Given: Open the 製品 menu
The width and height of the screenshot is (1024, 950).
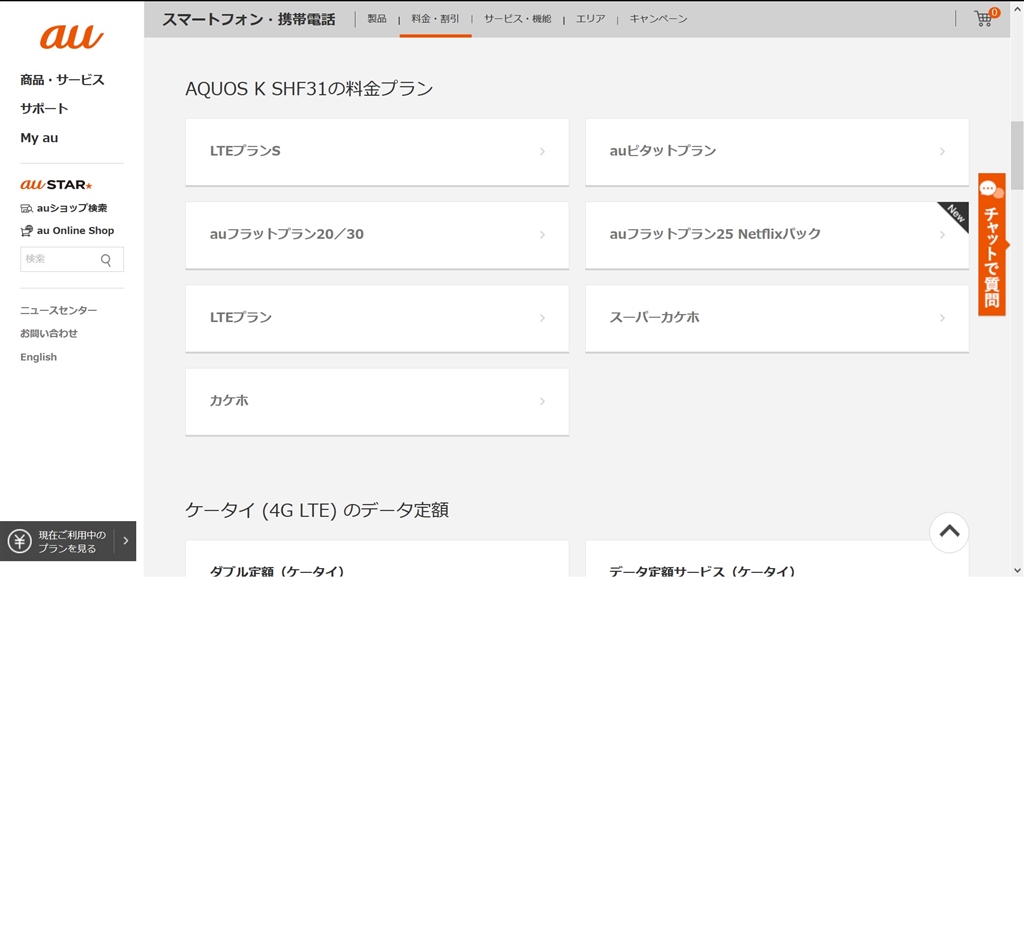Looking at the screenshot, I should coord(377,19).
